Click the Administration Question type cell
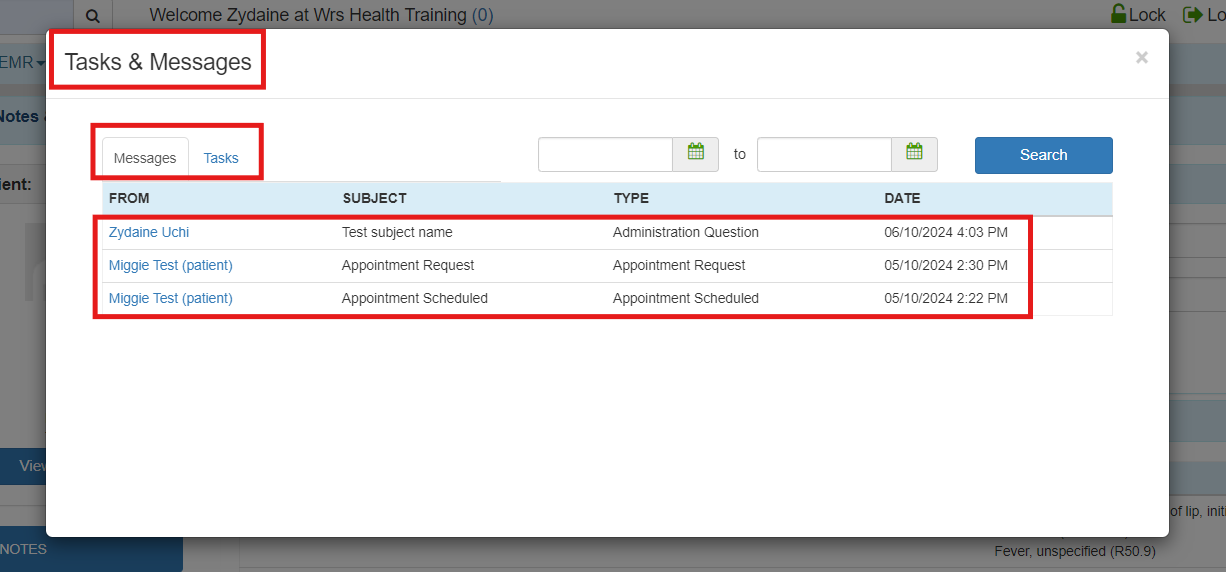Viewport: 1226px width, 572px height. click(x=685, y=232)
